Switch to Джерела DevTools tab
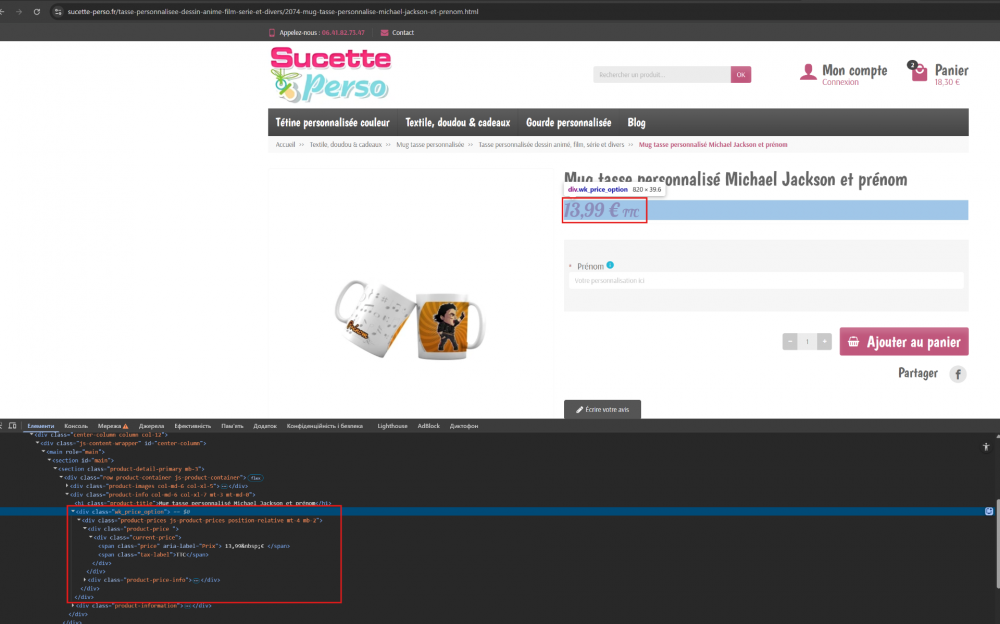The height and width of the screenshot is (624, 1000). click(x=151, y=426)
